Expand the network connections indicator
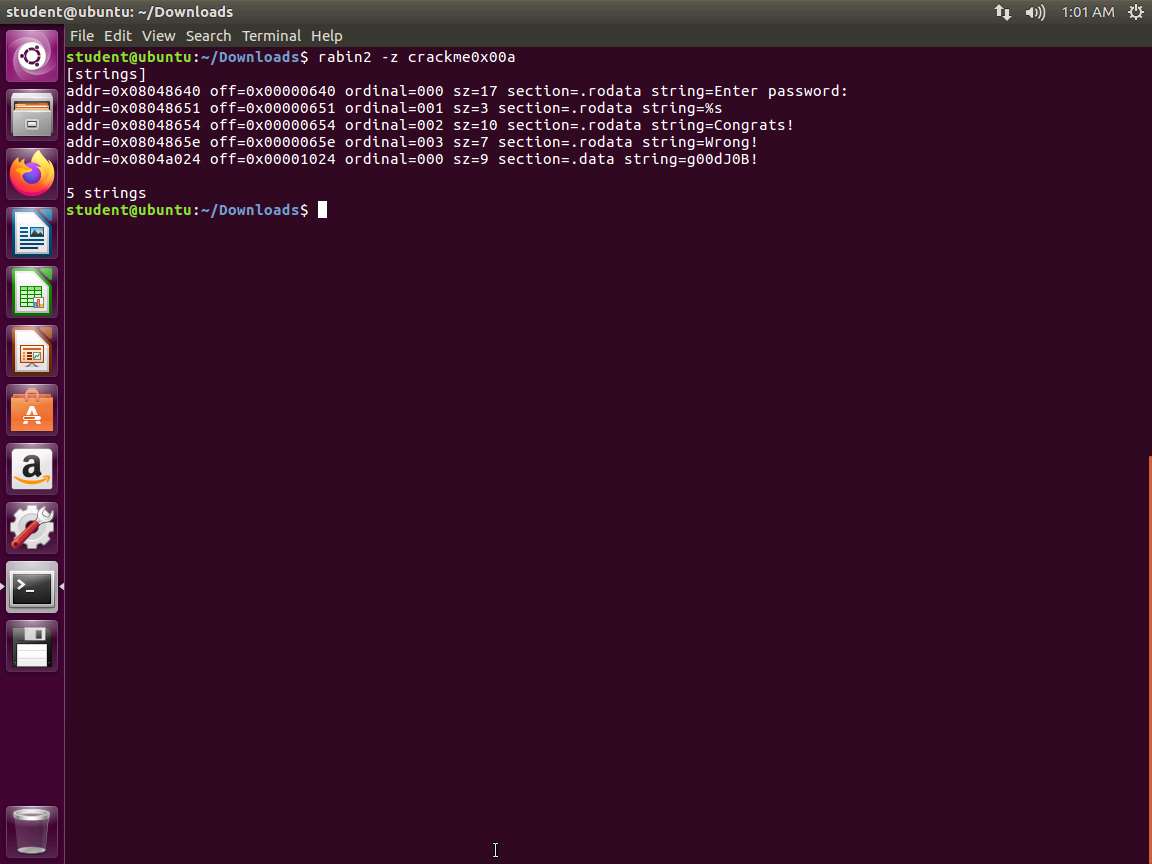Image resolution: width=1152 pixels, height=864 pixels. click(1002, 12)
